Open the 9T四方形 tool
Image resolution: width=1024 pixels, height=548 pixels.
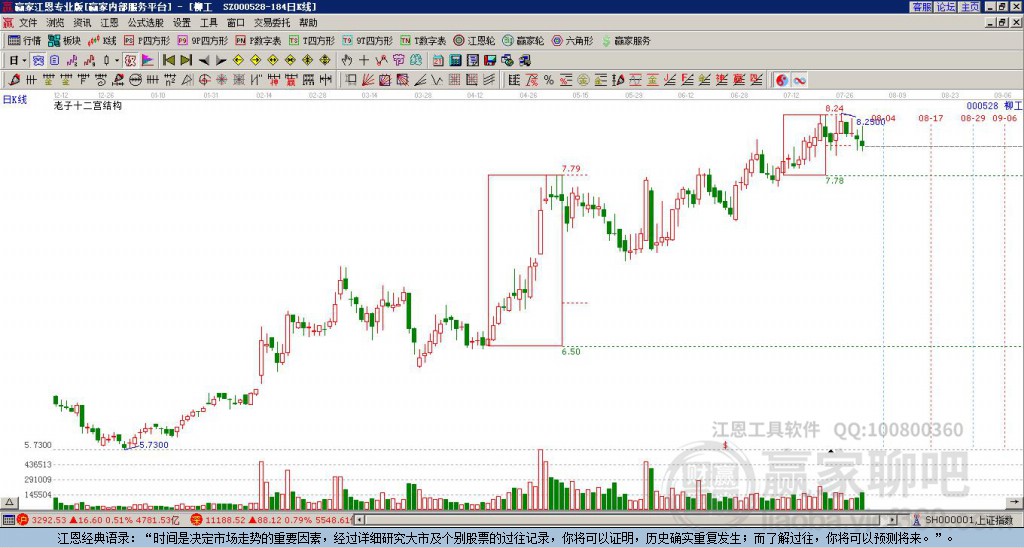point(368,40)
